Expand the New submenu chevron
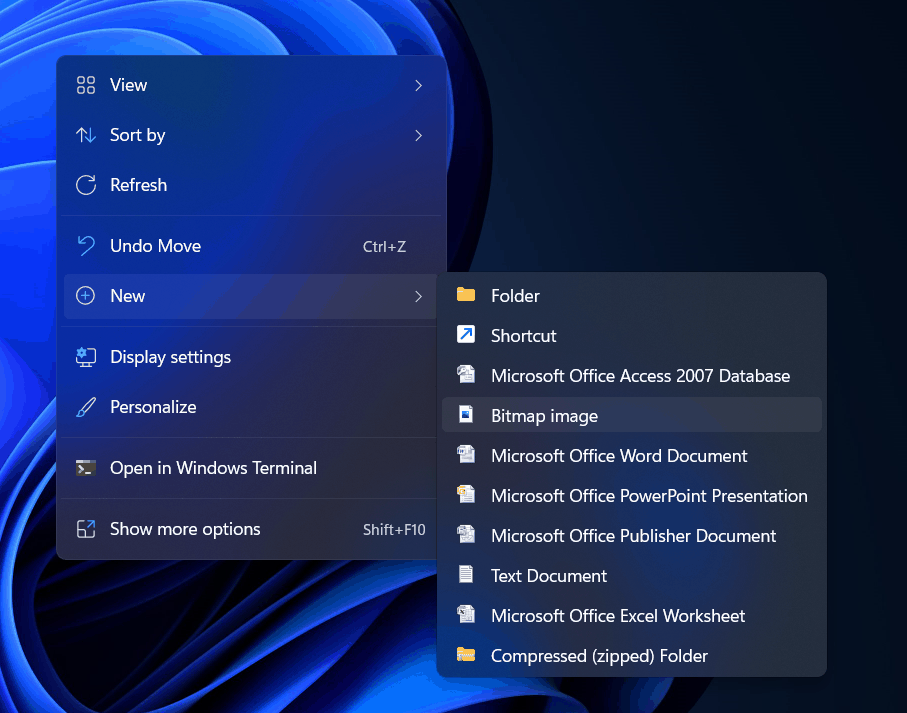 [419, 296]
